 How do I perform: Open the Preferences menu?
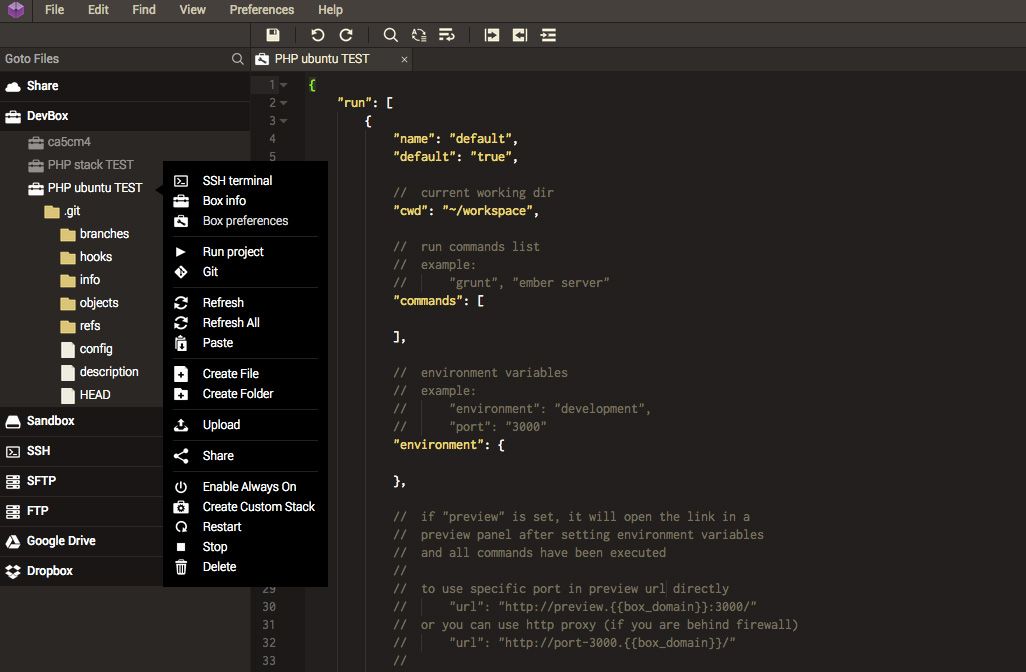[261, 10]
